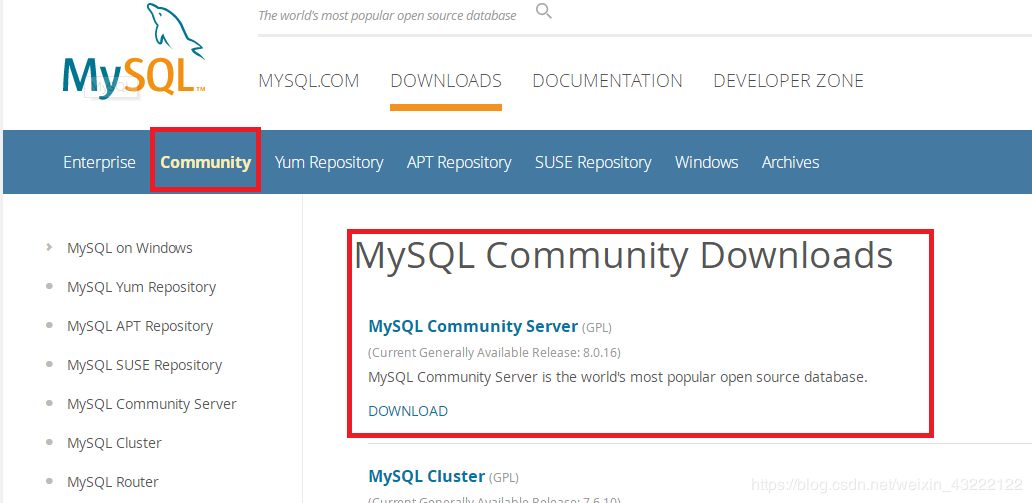Click the MySQL Community Downloads heading
This screenshot has width=1032, height=503.
(623, 255)
